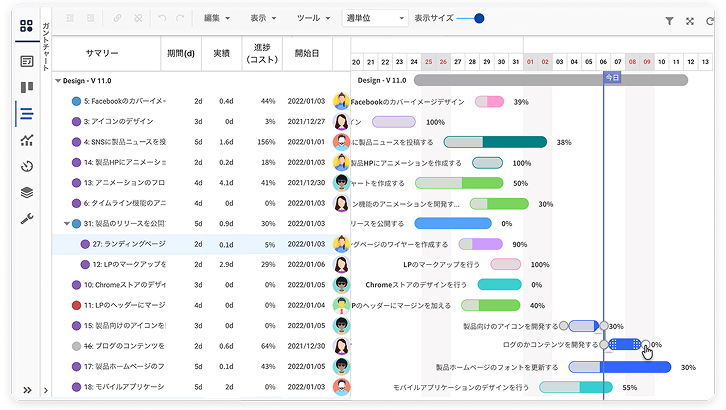Screen dimensions: 726x410
Task: Switch to the kanban board view icon
Action: pos(26,88)
